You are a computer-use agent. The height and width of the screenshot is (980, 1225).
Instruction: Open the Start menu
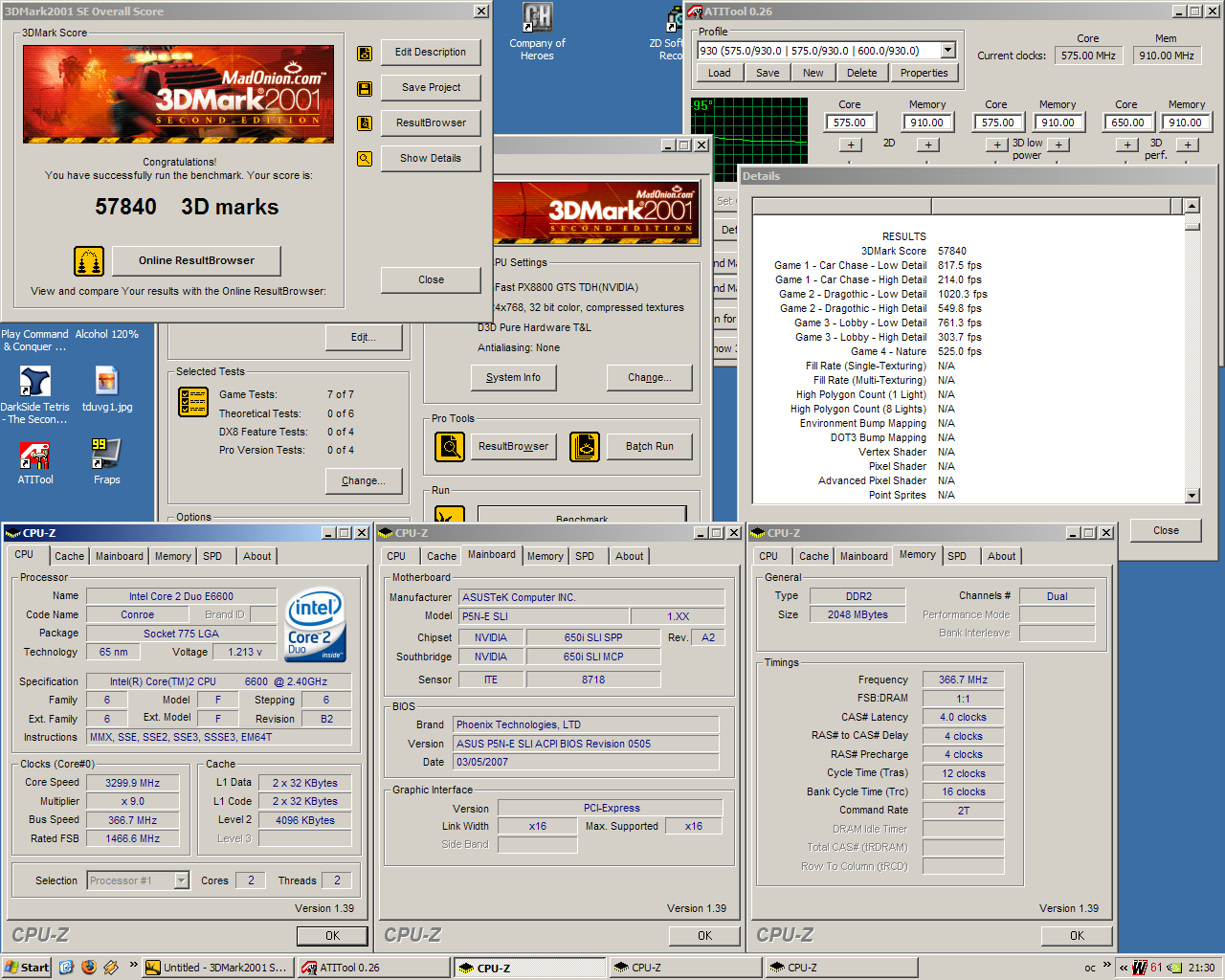pos(27,968)
